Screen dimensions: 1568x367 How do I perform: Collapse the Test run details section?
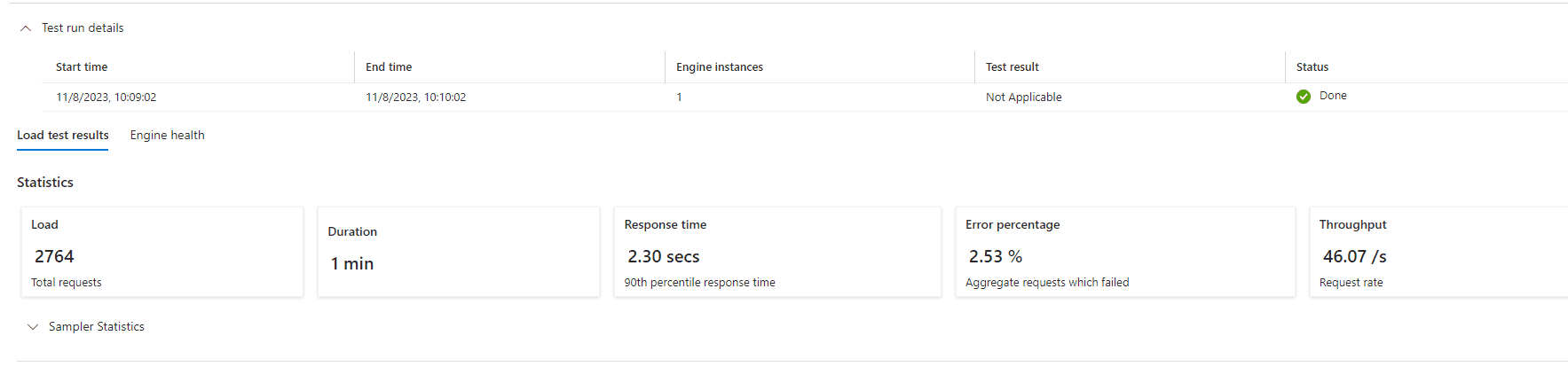click(x=26, y=28)
